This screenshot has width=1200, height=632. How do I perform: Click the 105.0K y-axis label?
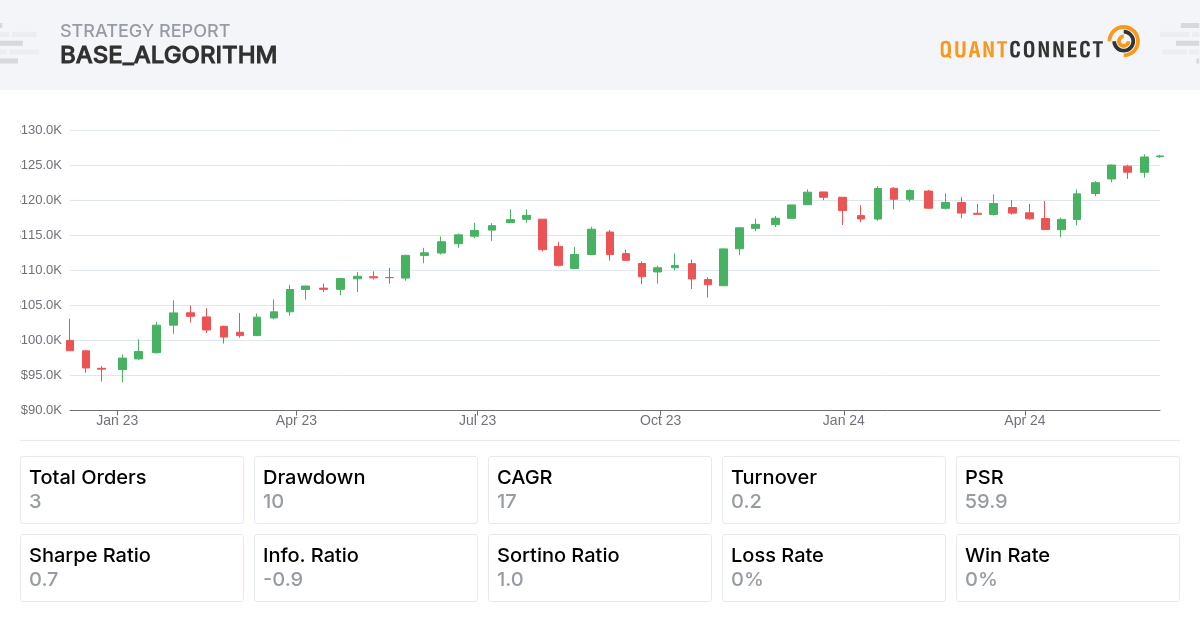coord(41,305)
